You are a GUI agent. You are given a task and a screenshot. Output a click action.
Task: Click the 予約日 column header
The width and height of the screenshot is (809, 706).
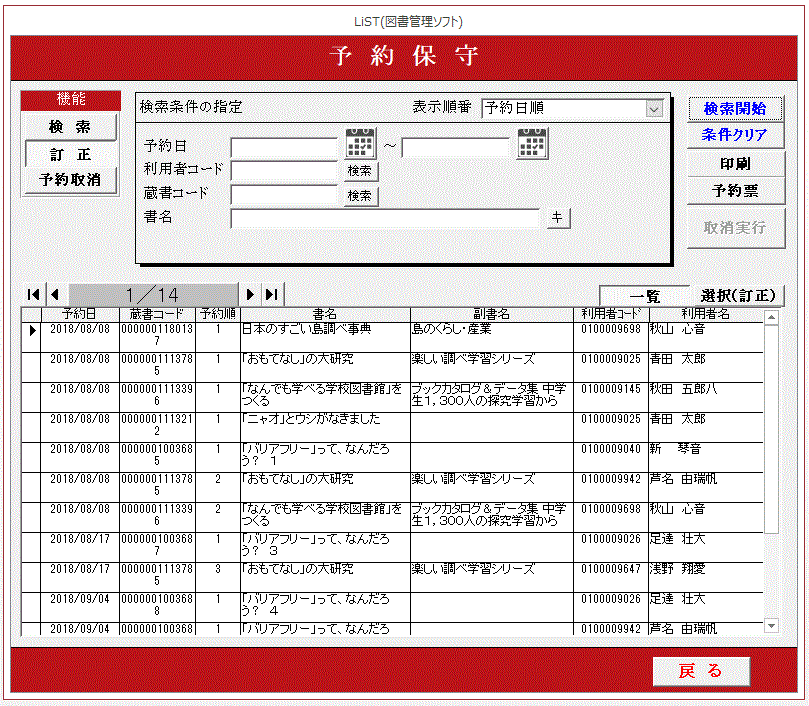[x=80, y=314]
